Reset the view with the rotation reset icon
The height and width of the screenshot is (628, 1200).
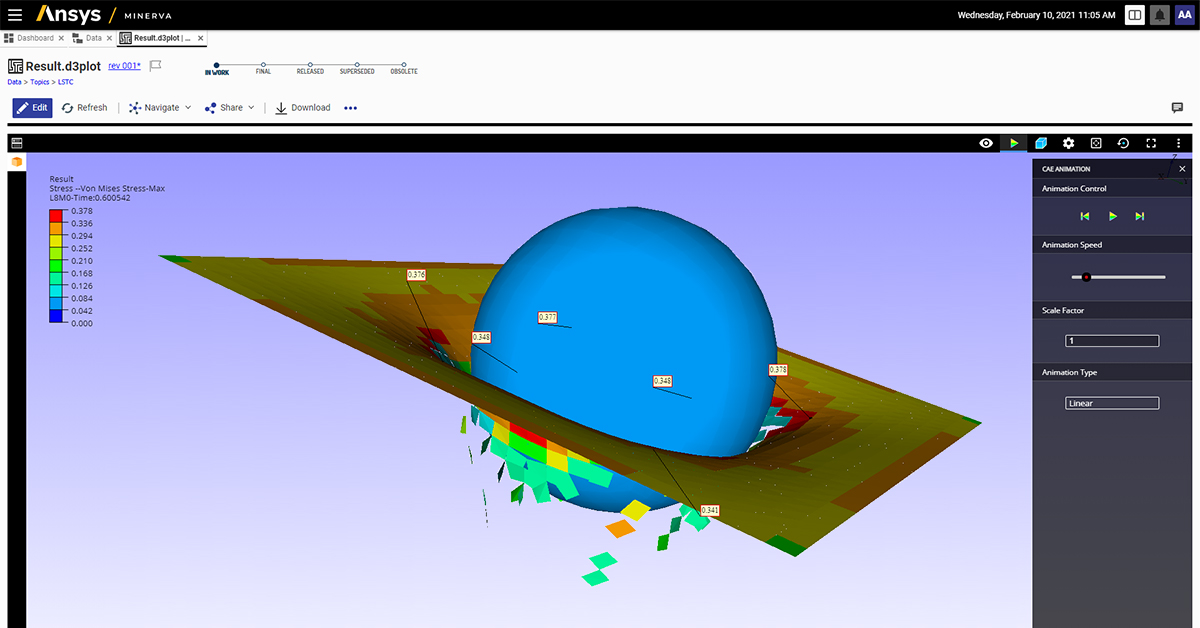[1123, 143]
